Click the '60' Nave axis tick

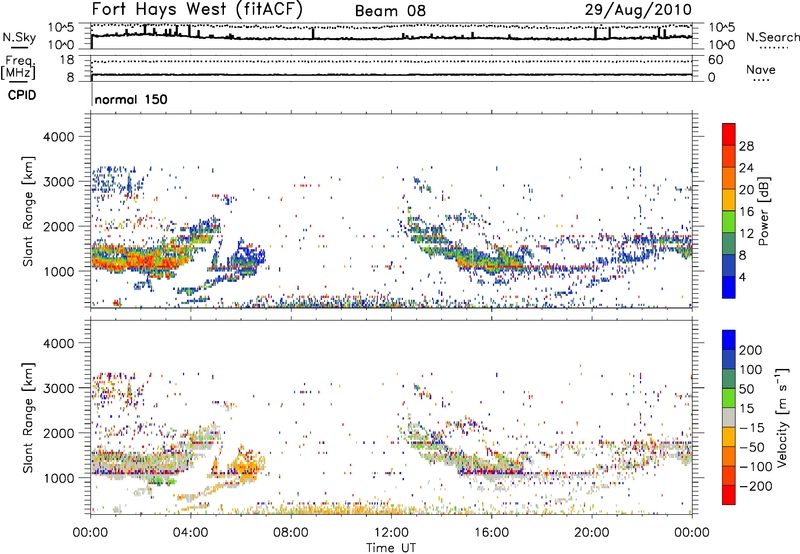715,60
